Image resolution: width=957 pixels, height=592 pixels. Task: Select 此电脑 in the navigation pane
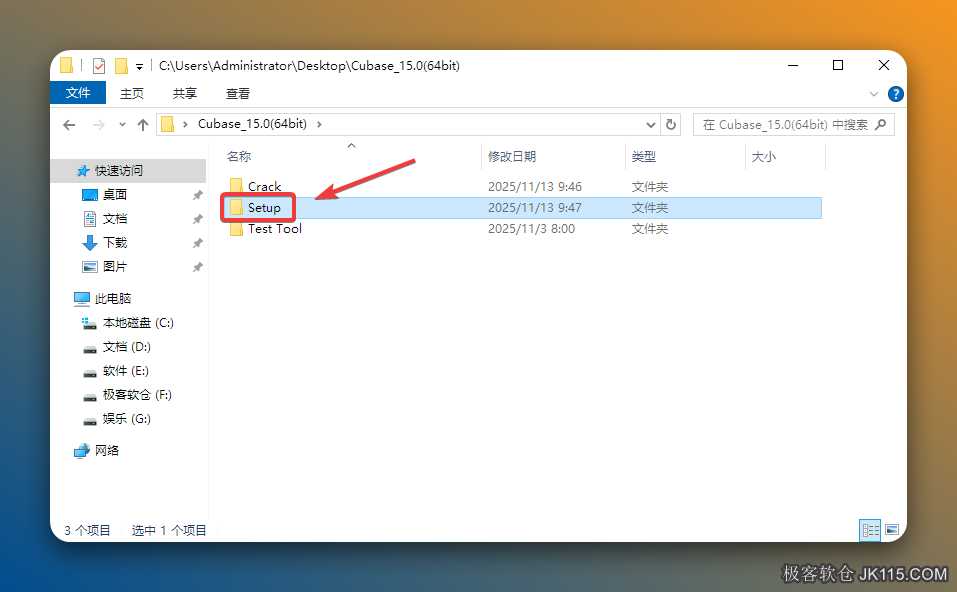tap(113, 298)
